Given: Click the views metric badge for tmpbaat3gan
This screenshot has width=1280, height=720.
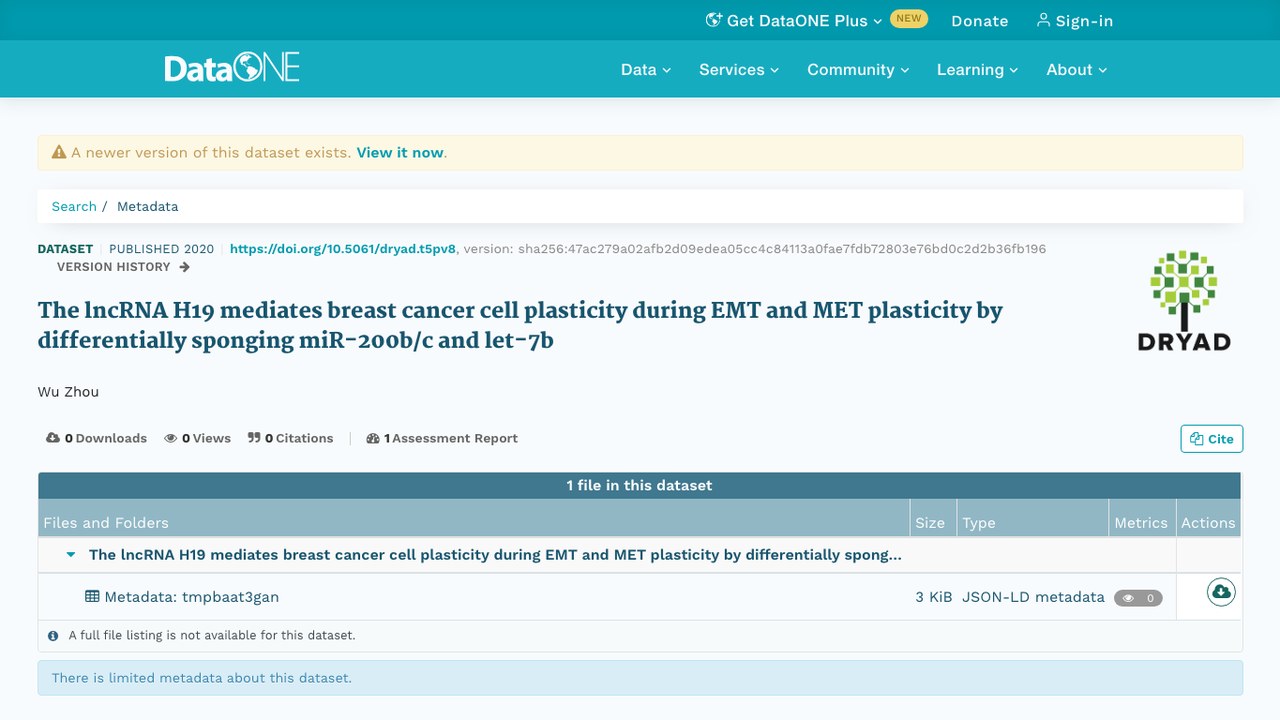Looking at the screenshot, I should [1138, 598].
